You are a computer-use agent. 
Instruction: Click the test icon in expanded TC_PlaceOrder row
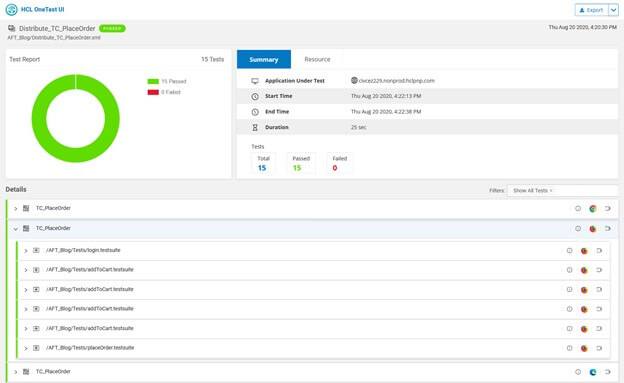26,229
